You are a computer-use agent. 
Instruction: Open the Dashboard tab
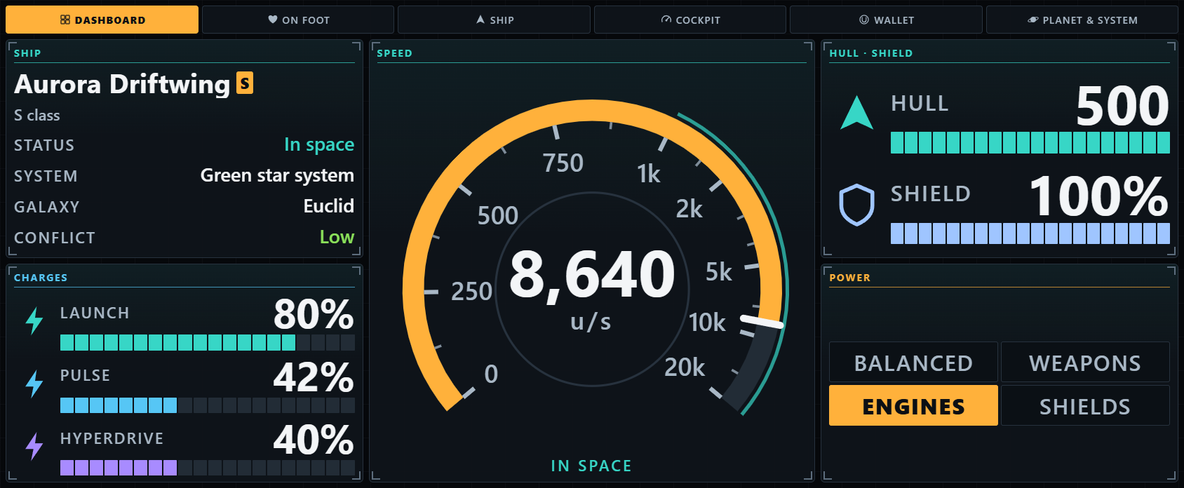pos(102,20)
